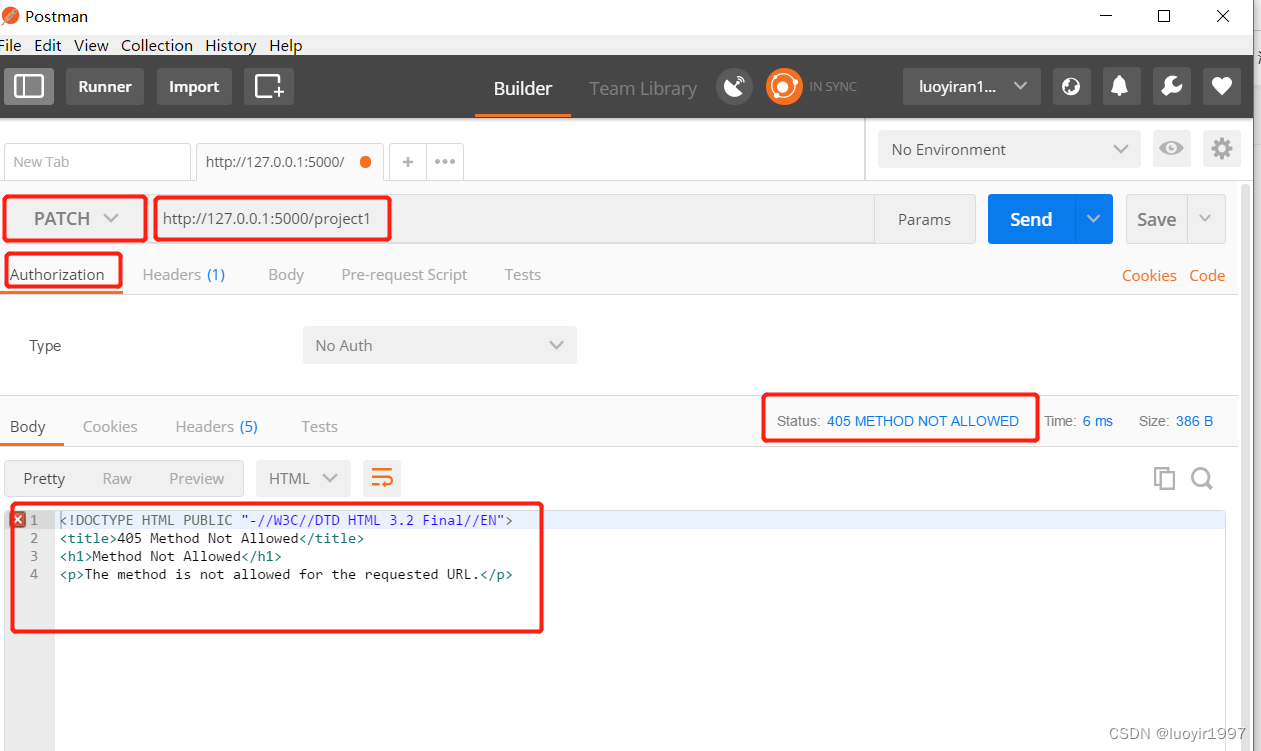Show the response Body tab
1261x751 pixels.
click(28, 426)
